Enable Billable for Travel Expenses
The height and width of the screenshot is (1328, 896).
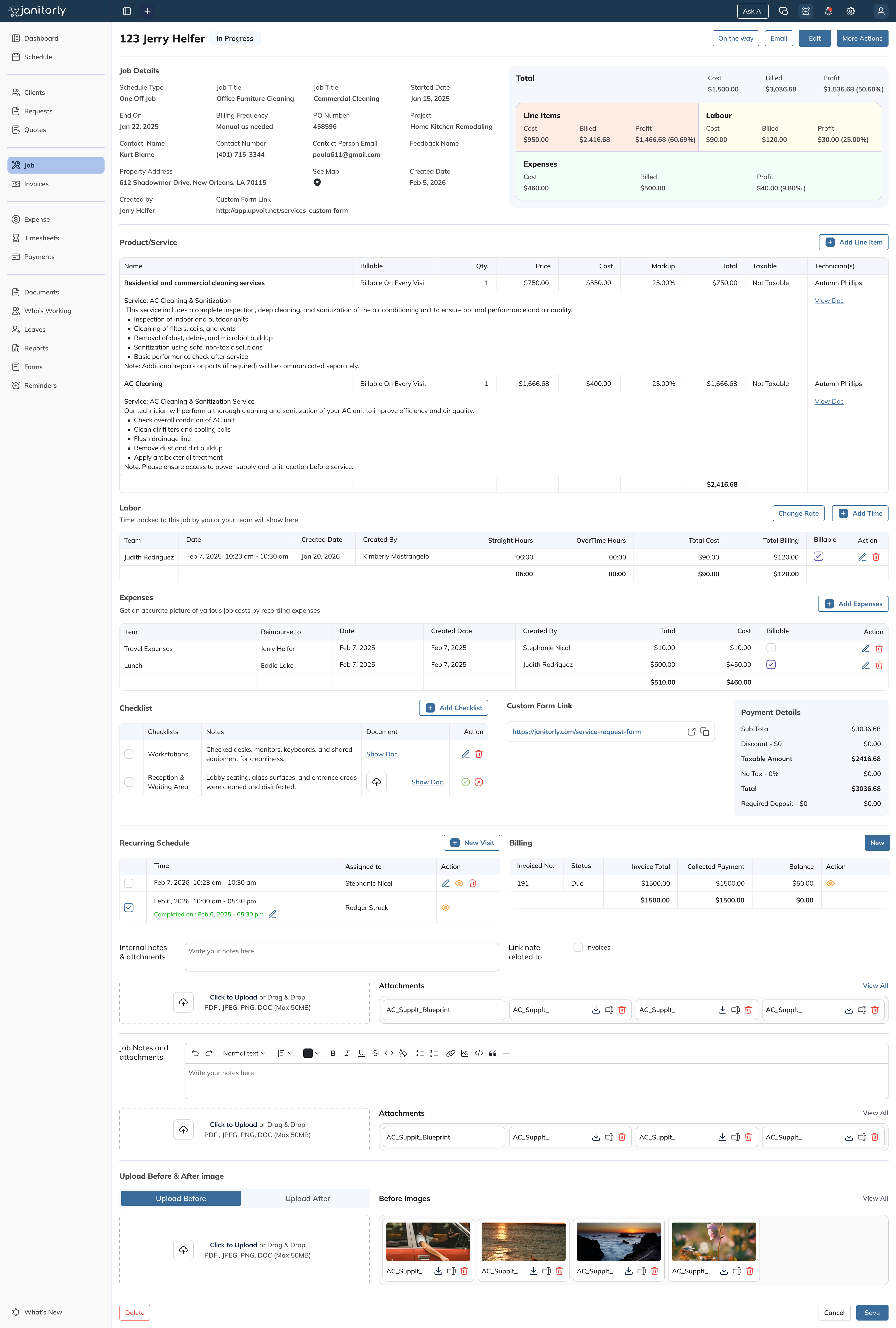(771, 648)
